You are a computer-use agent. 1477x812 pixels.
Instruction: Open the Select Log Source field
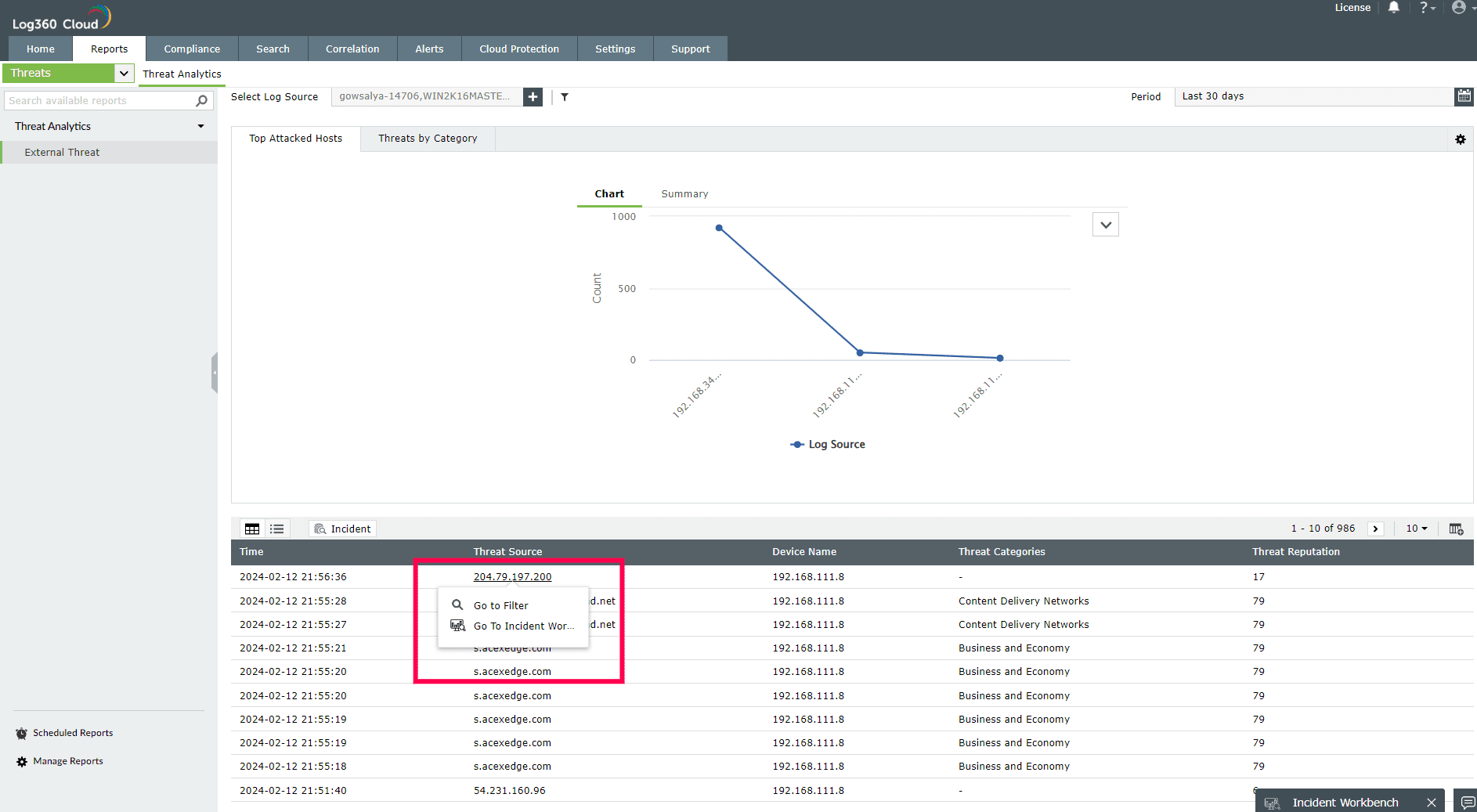click(x=427, y=97)
